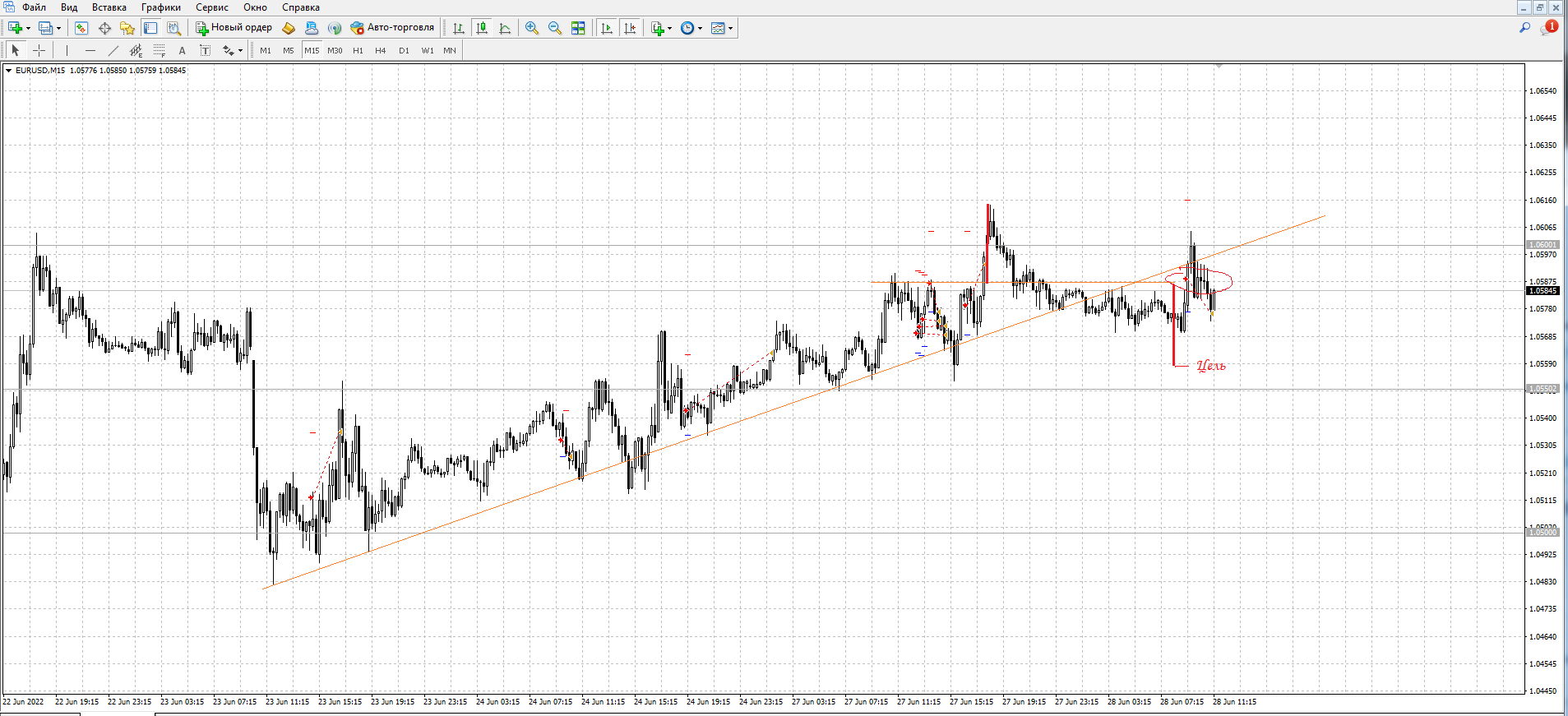
Task: Click the Новый ордер button
Action: (234, 28)
